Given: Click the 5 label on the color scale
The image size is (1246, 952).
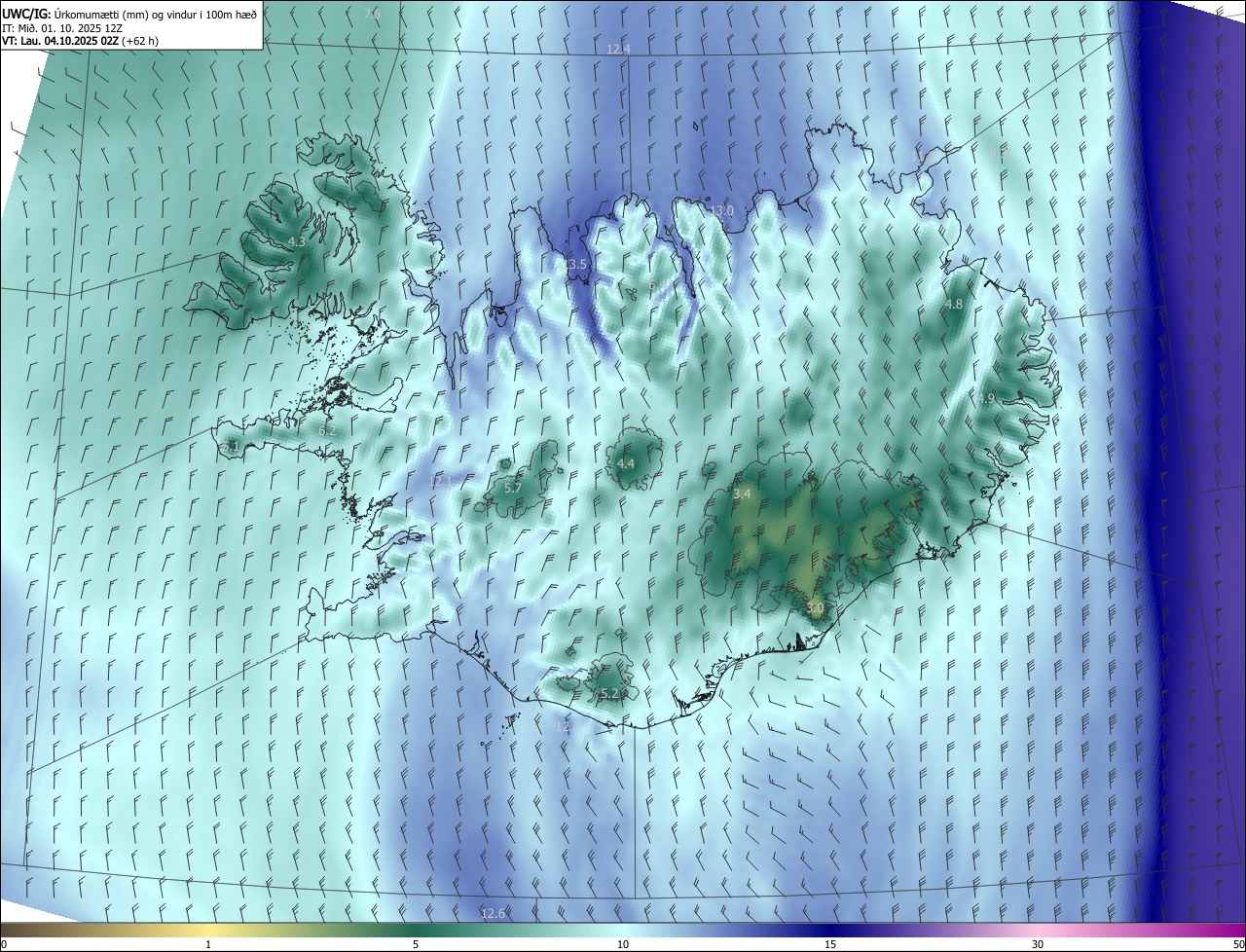Looking at the screenshot, I should 416,944.
